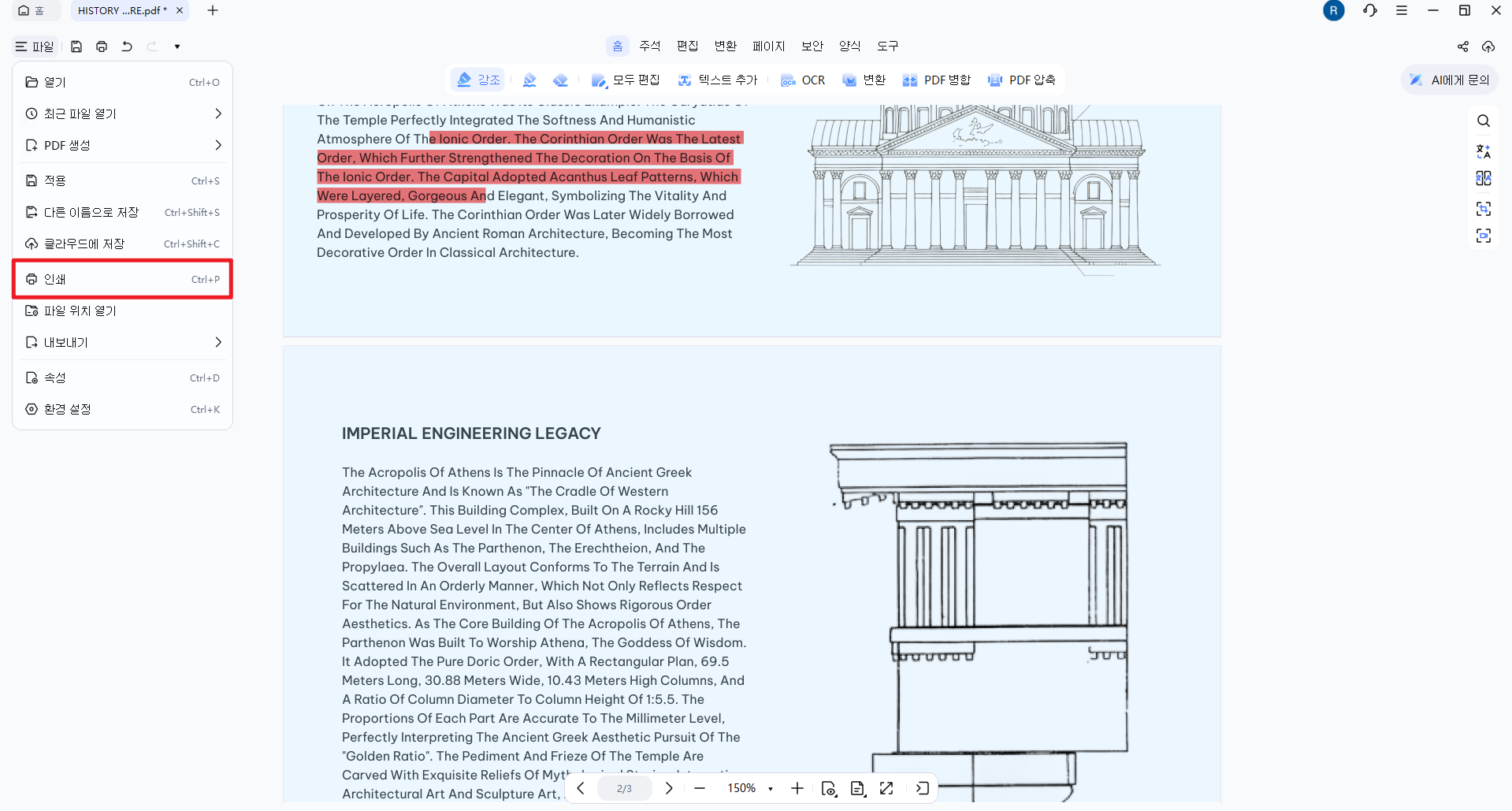Click the save icon in quick toolbar
The width and height of the screenshot is (1512, 811).
(x=76, y=47)
